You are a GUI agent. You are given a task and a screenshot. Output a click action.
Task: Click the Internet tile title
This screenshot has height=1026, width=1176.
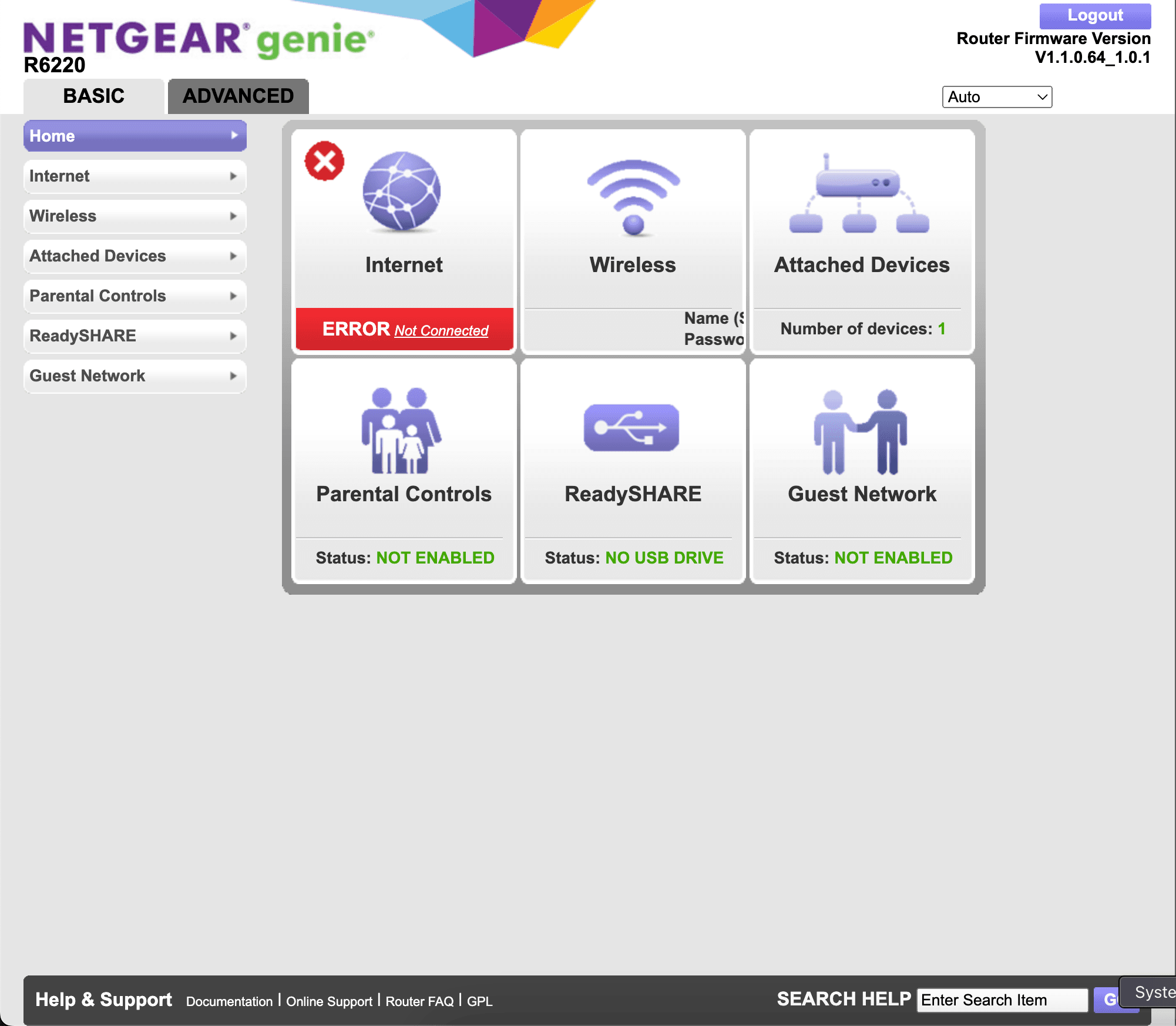coord(404,265)
